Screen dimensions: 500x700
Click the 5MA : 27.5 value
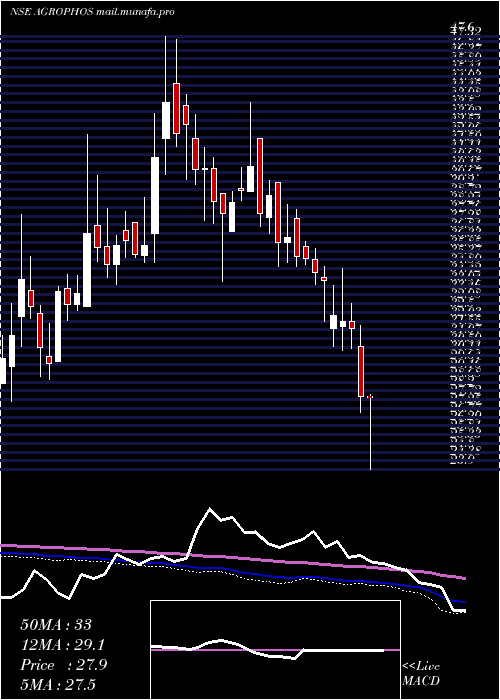[58, 685]
